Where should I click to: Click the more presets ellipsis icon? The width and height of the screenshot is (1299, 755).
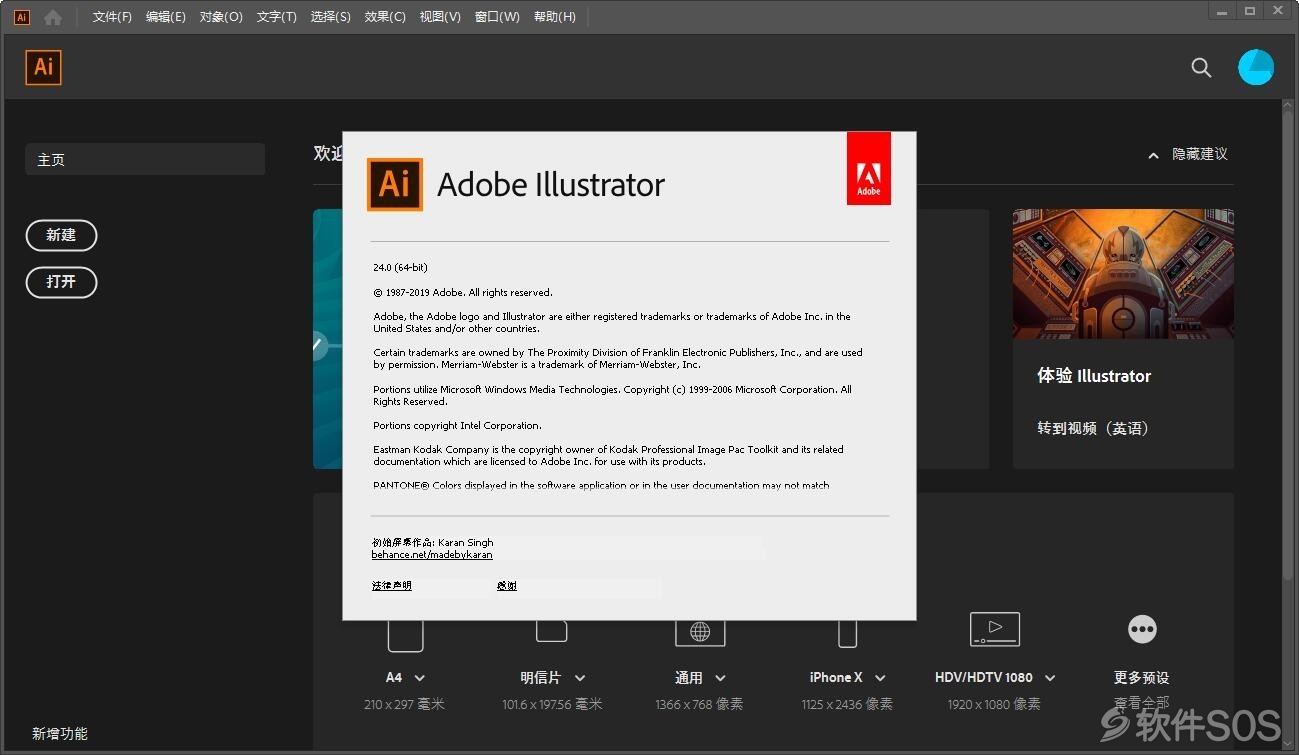1142,629
